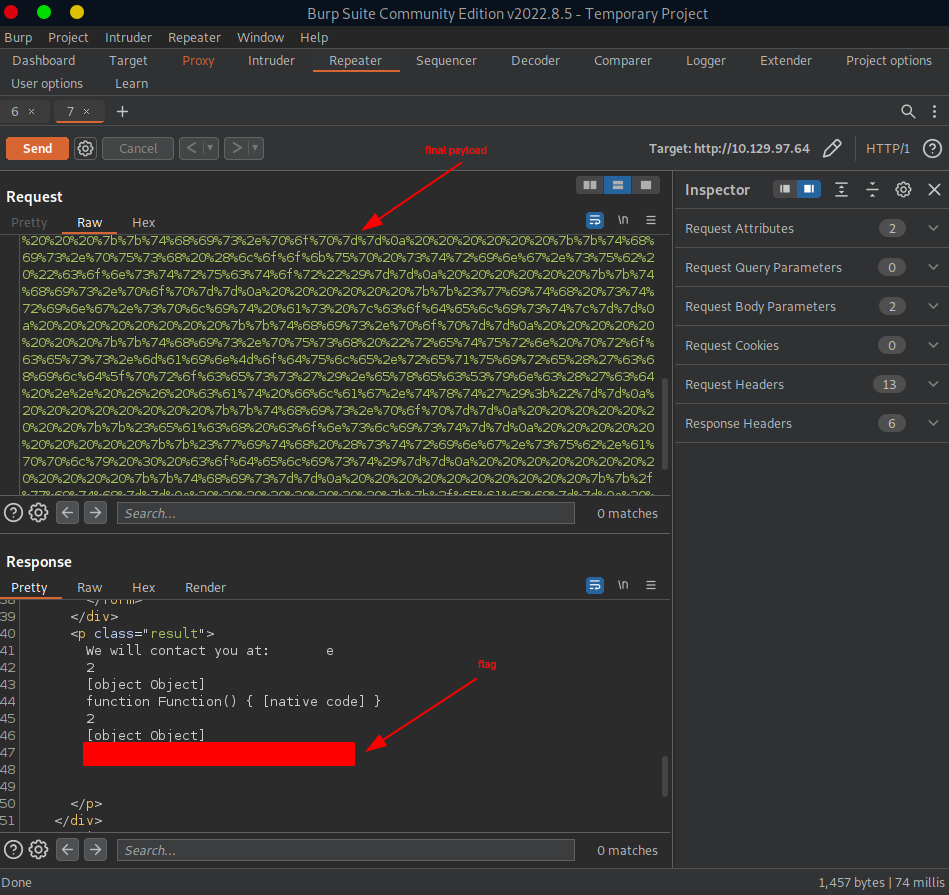Viewport: 949px width, 895px height.
Task: Click the search magnifier icon in tab bar
Action: point(908,111)
